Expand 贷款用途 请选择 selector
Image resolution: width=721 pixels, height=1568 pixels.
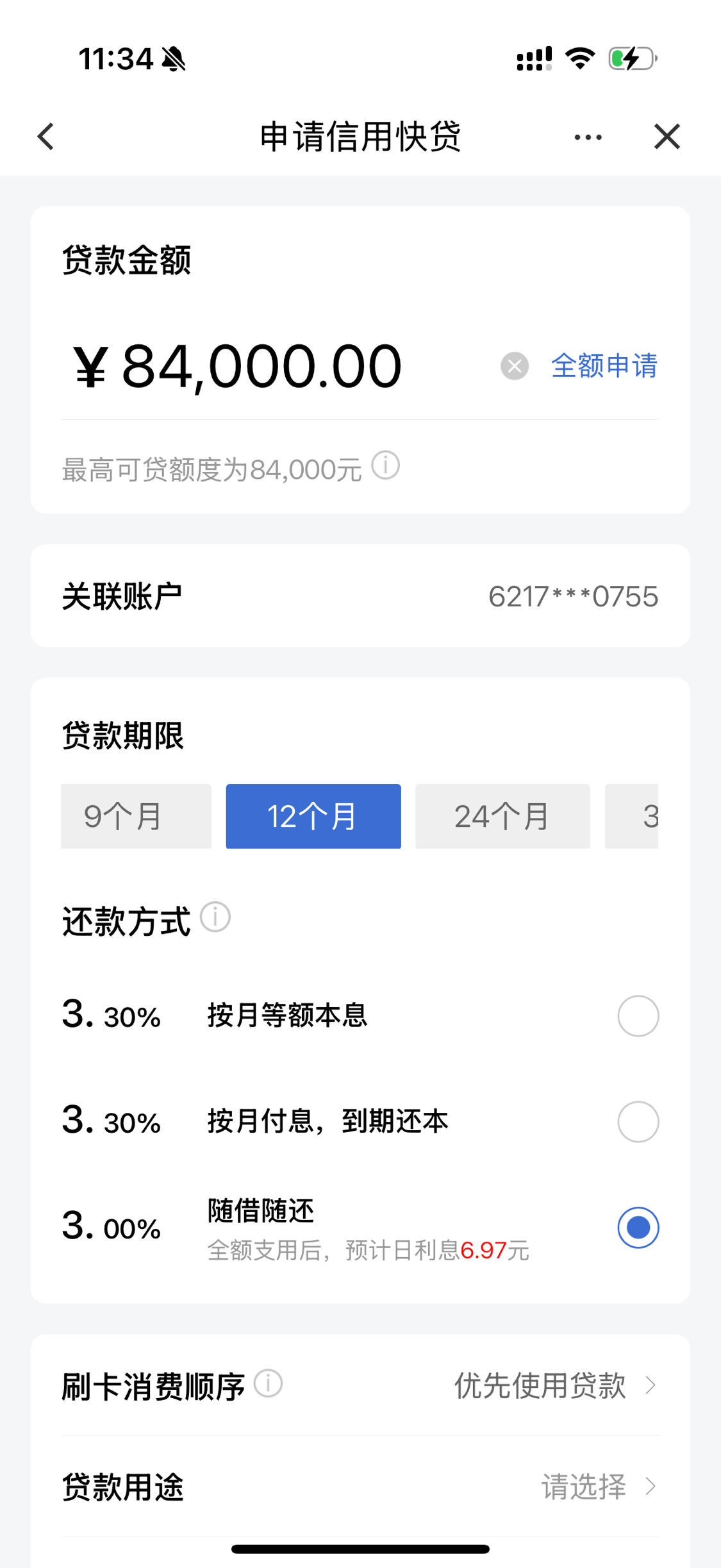pyautogui.click(x=360, y=1487)
